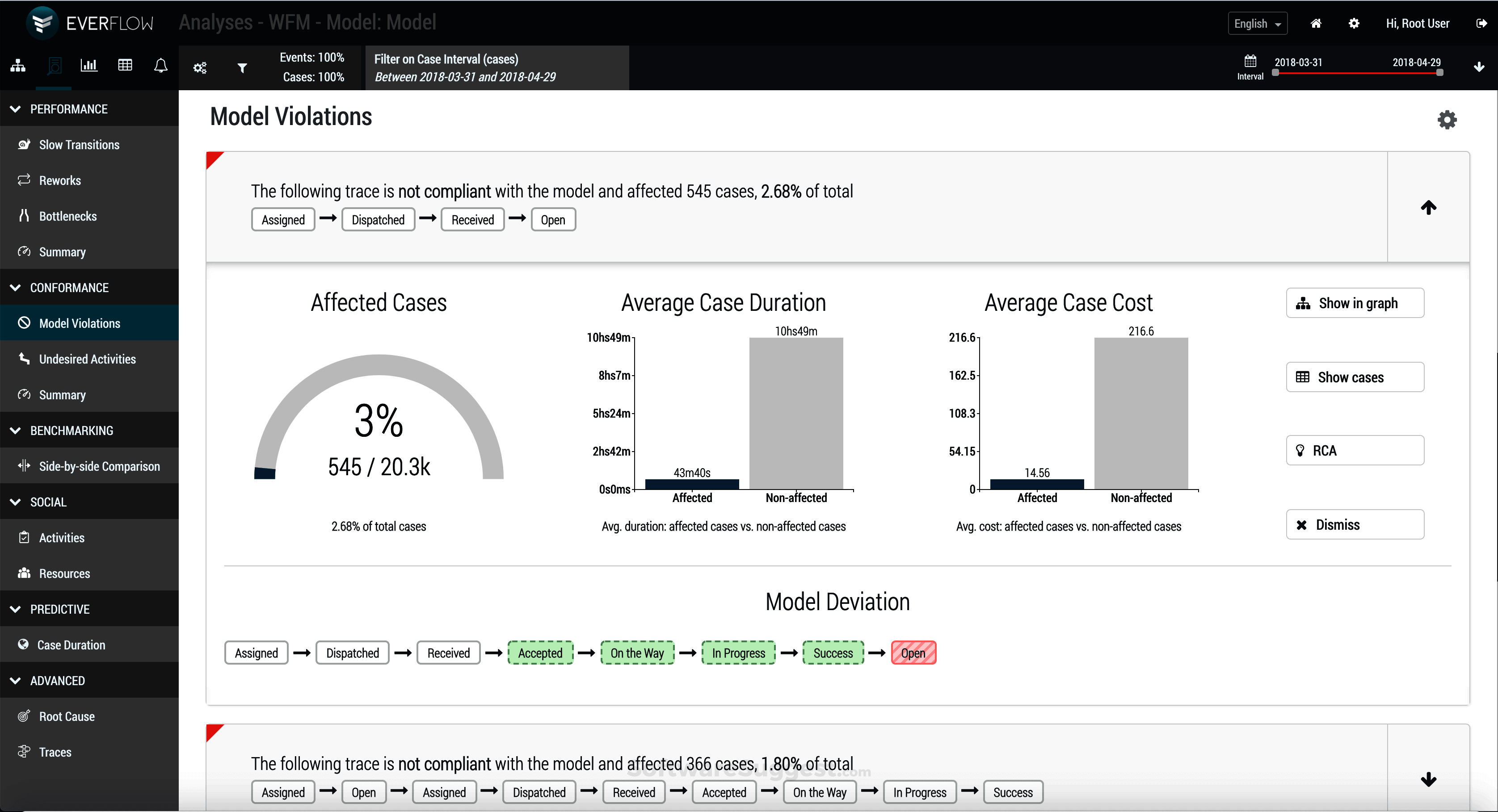Click the filter funnel icon
This screenshot has width=1498, height=812.
point(243,67)
